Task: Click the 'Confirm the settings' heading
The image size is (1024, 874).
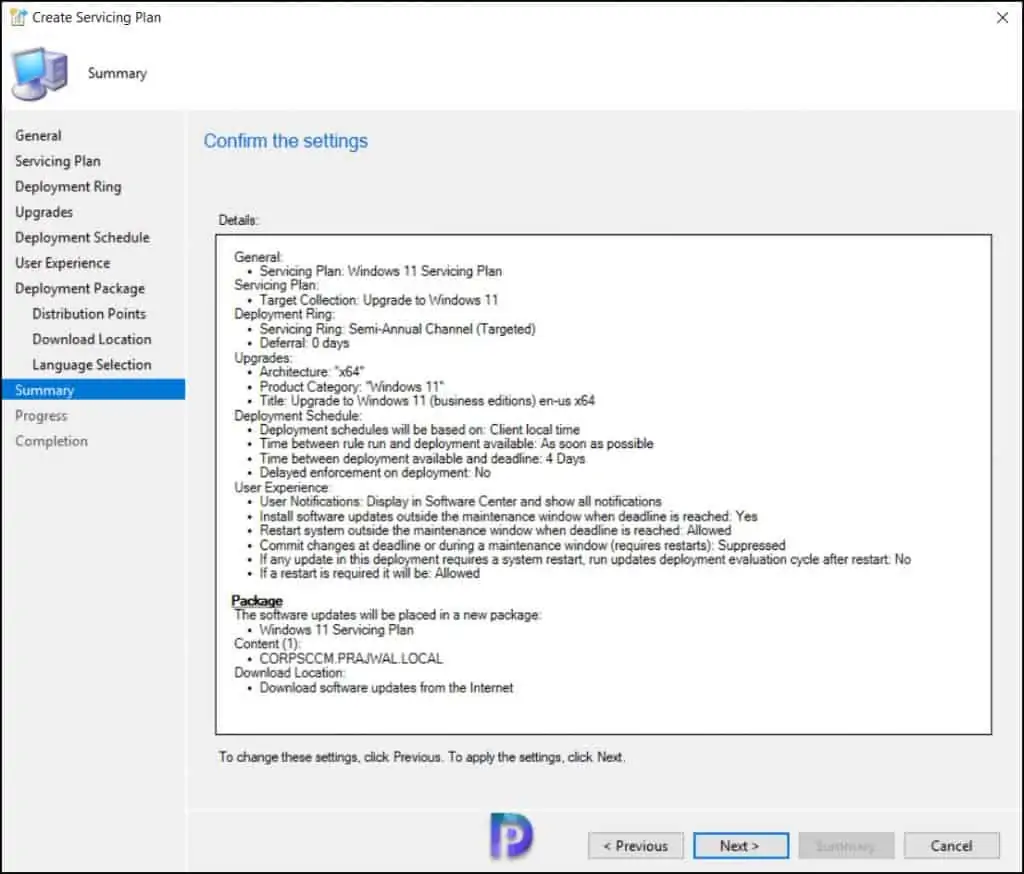Action: point(285,140)
